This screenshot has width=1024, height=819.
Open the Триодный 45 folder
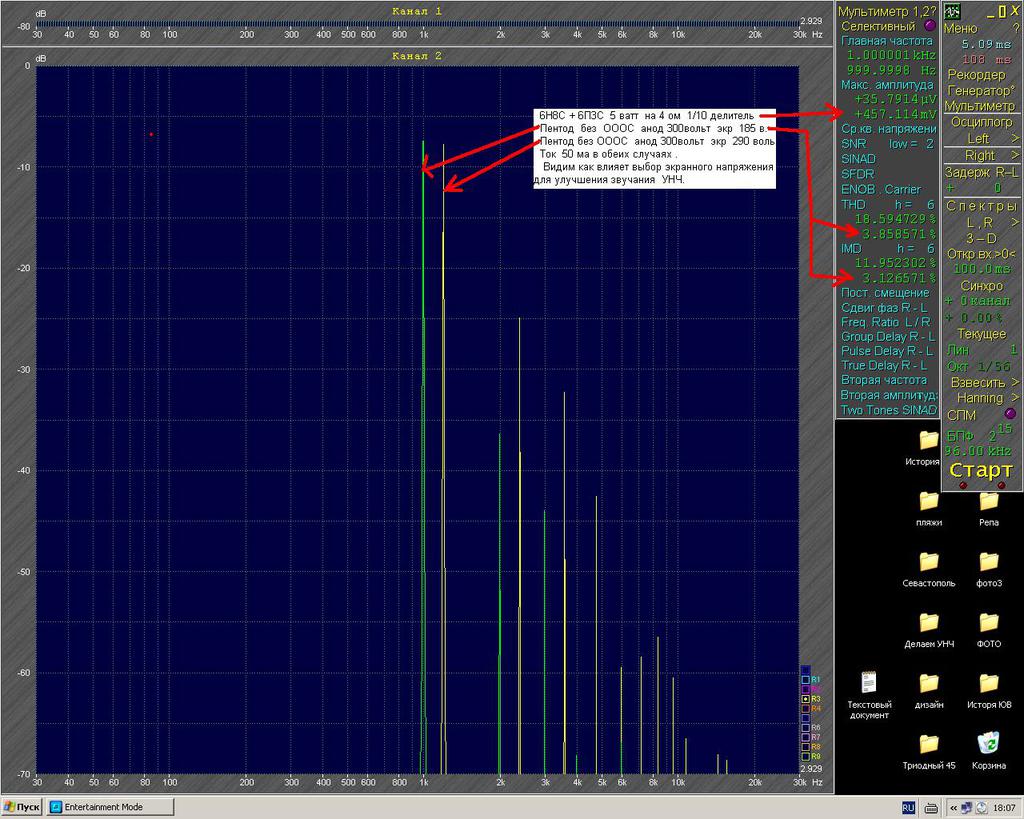tap(929, 751)
